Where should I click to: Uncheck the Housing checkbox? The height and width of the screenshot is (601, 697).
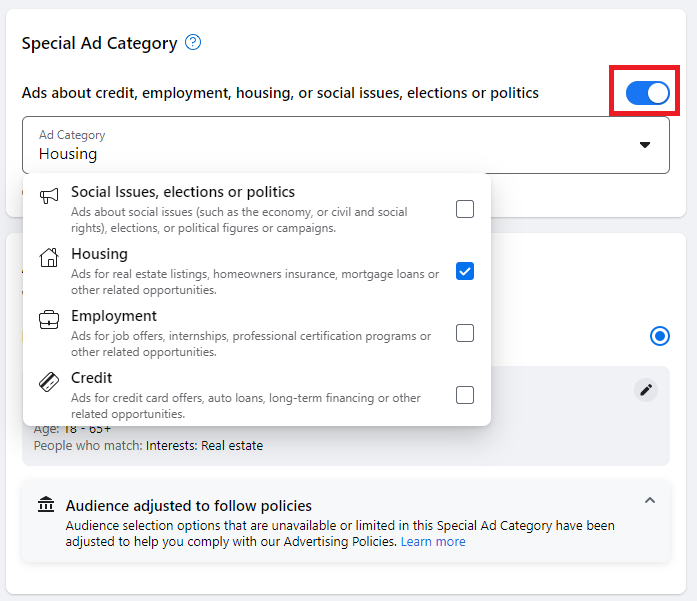click(465, 271)
